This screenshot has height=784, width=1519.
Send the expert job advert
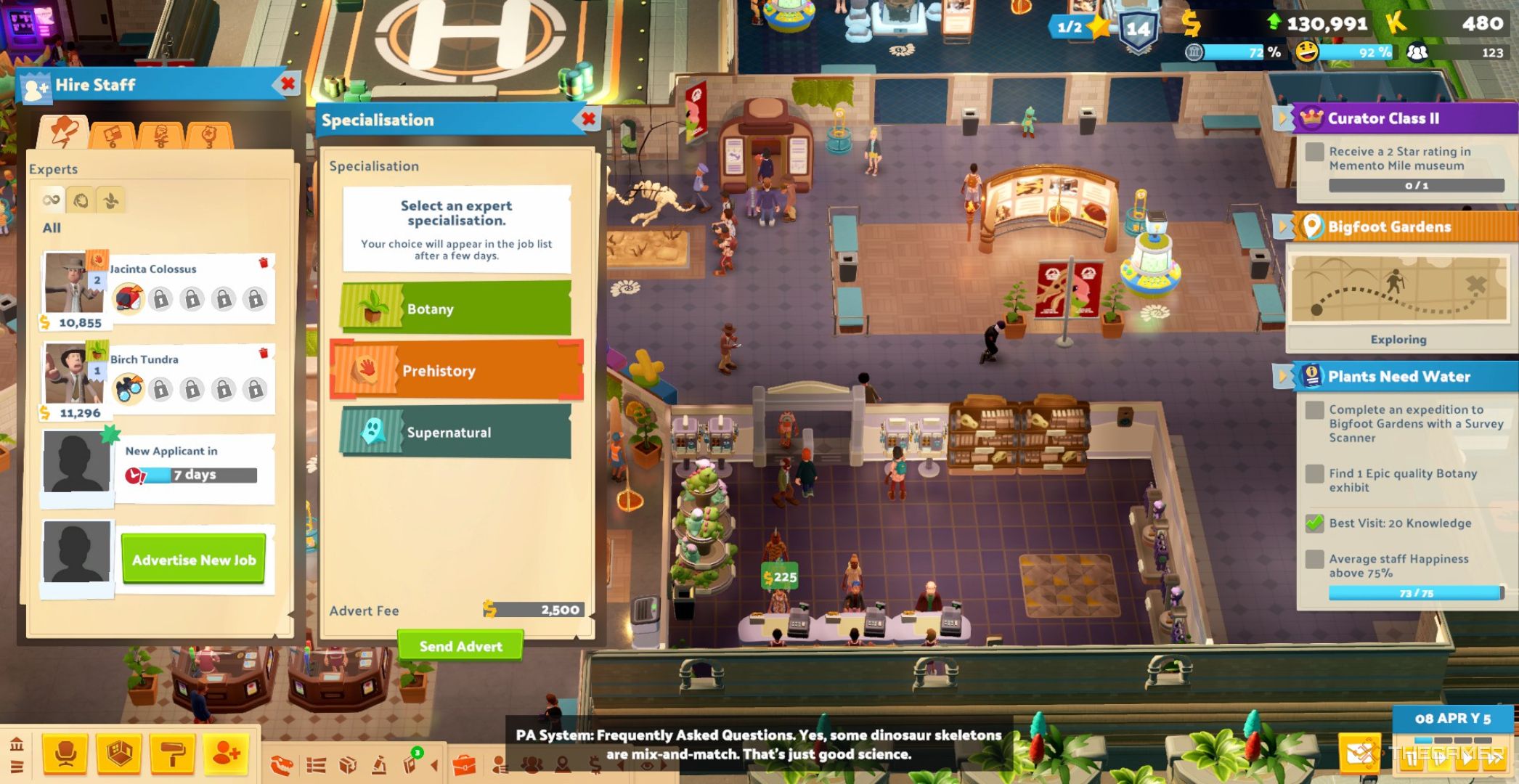tap(461, 646)
